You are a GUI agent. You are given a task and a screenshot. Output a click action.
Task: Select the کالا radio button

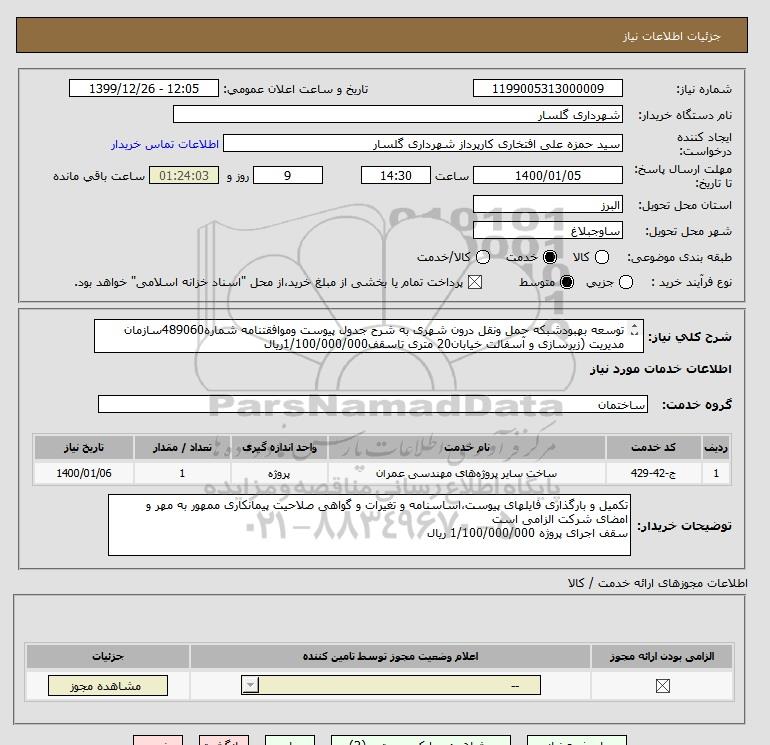pyautogui.click(x=602, y=257)
